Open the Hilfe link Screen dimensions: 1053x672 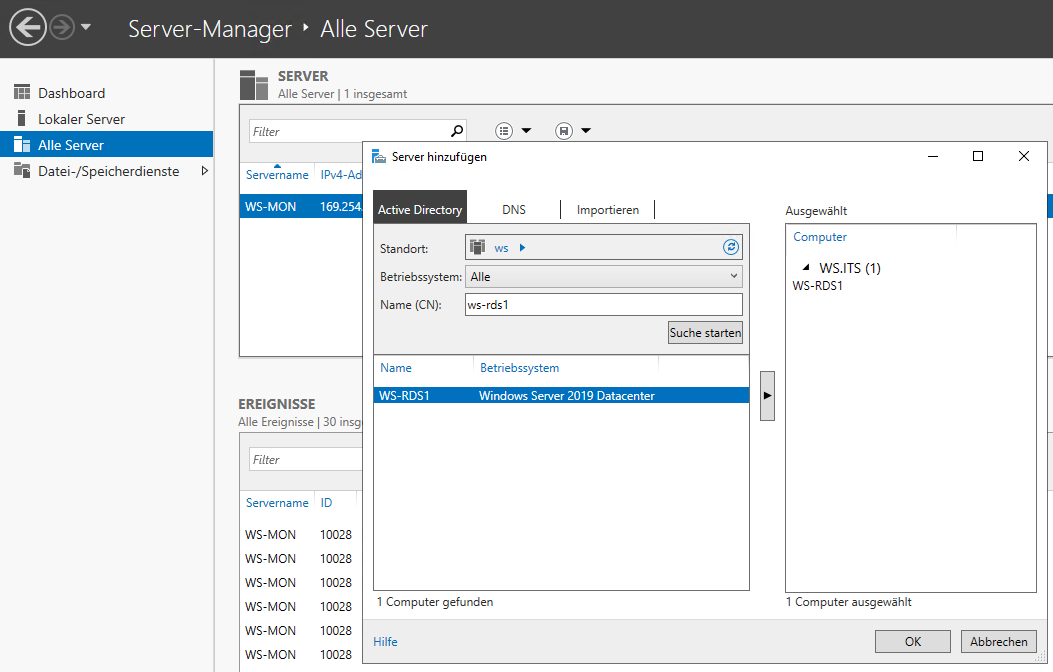(x=385, y=642)
